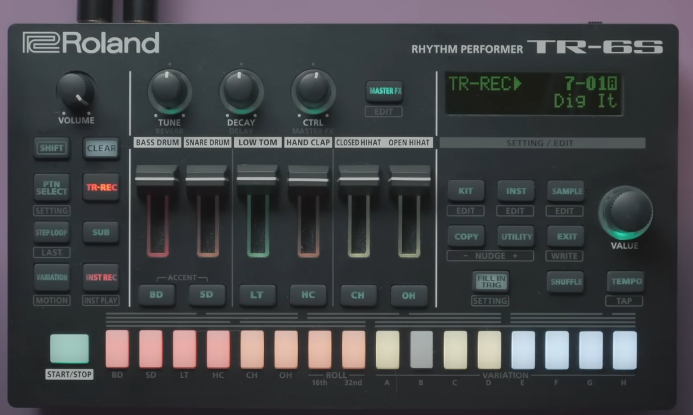Select the BD instrument button
Viewport: 693px width, 415px height.
pos(156,295)
